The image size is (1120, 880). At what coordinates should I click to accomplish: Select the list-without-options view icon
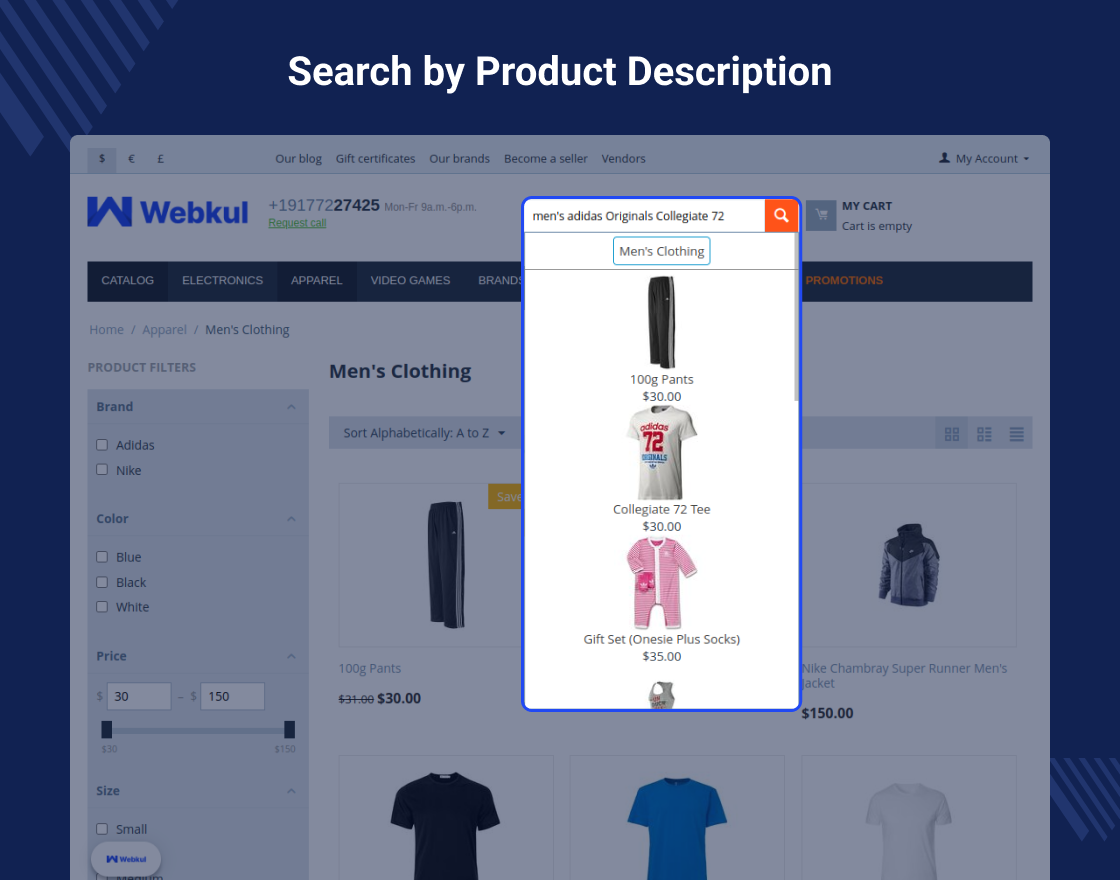coord(1016,434)
